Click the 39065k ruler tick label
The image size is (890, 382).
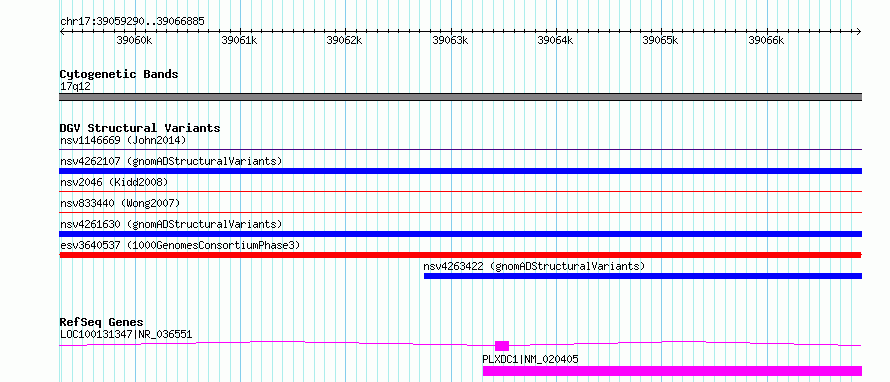(x=660, y=40)
